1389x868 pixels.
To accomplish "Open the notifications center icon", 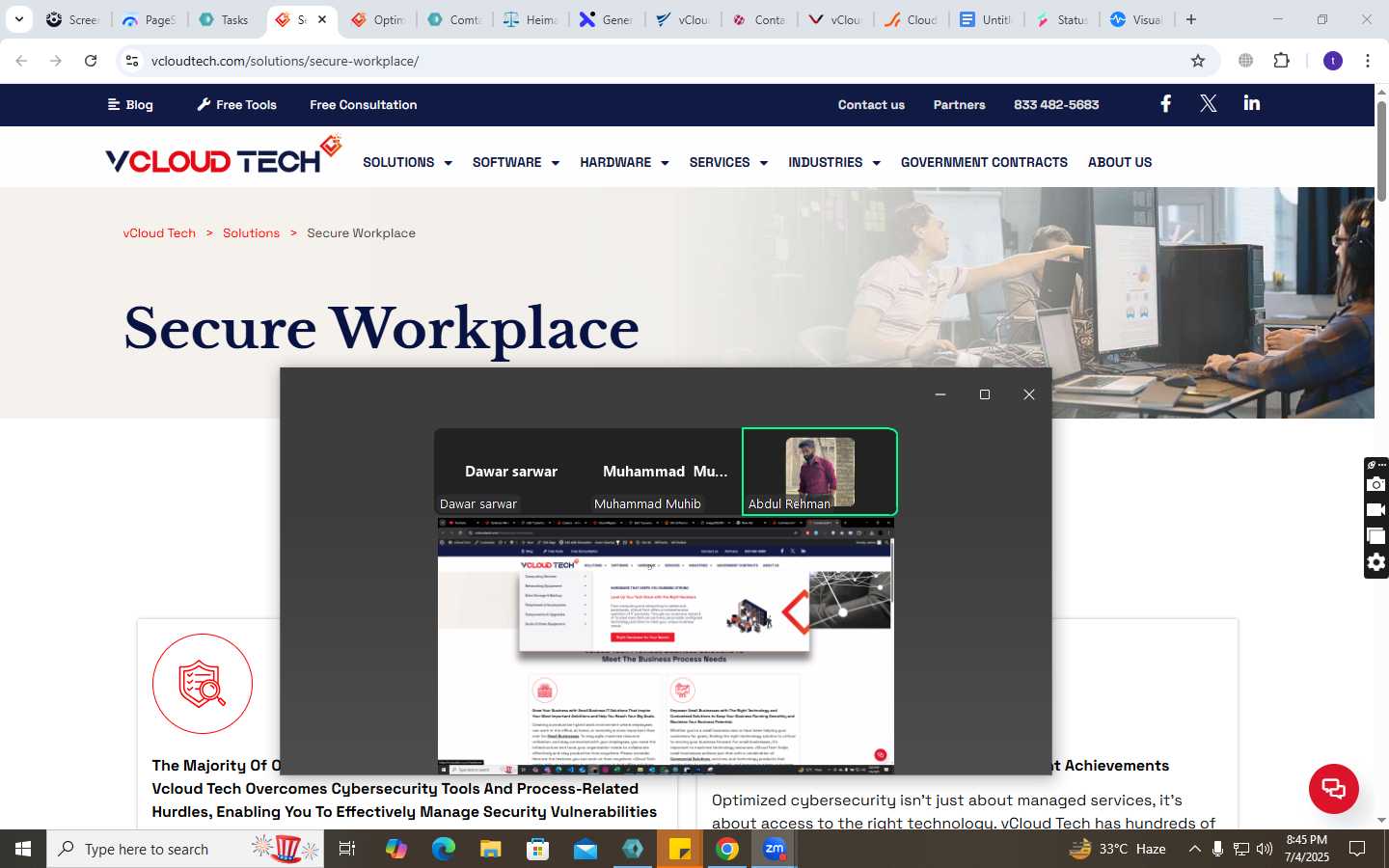I will coord(1357,849).
